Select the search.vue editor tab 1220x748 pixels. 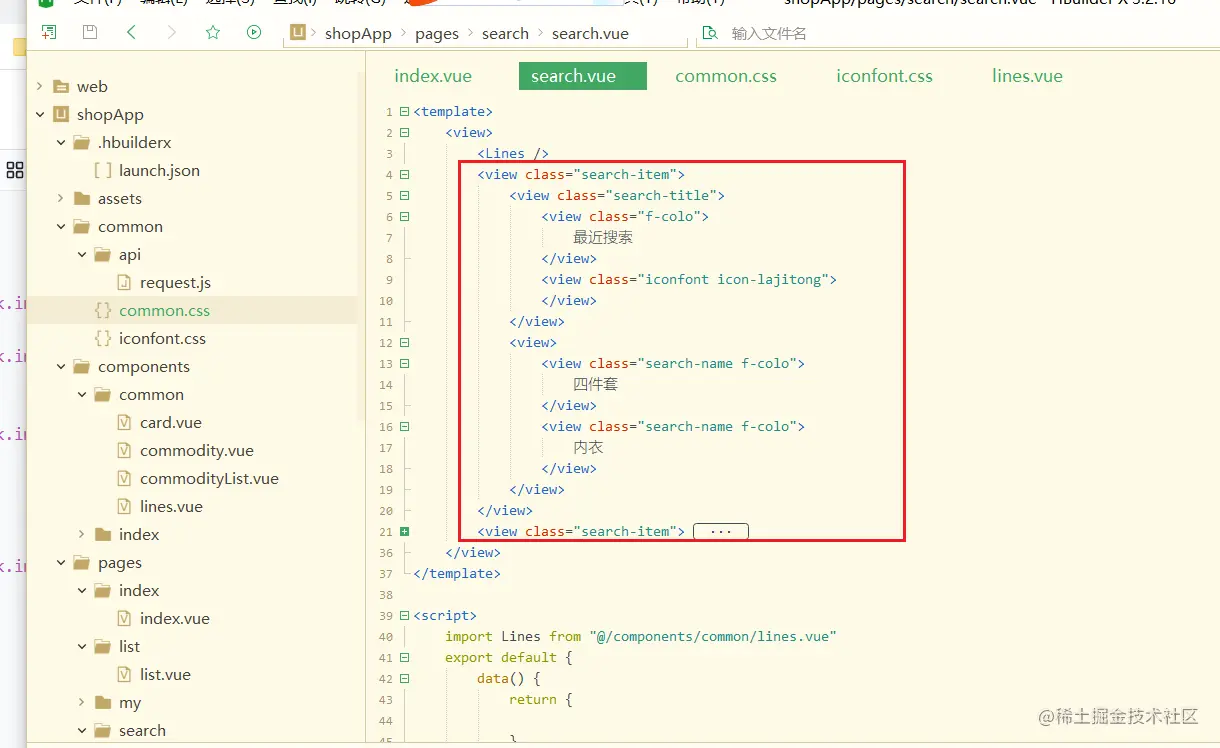582,76
